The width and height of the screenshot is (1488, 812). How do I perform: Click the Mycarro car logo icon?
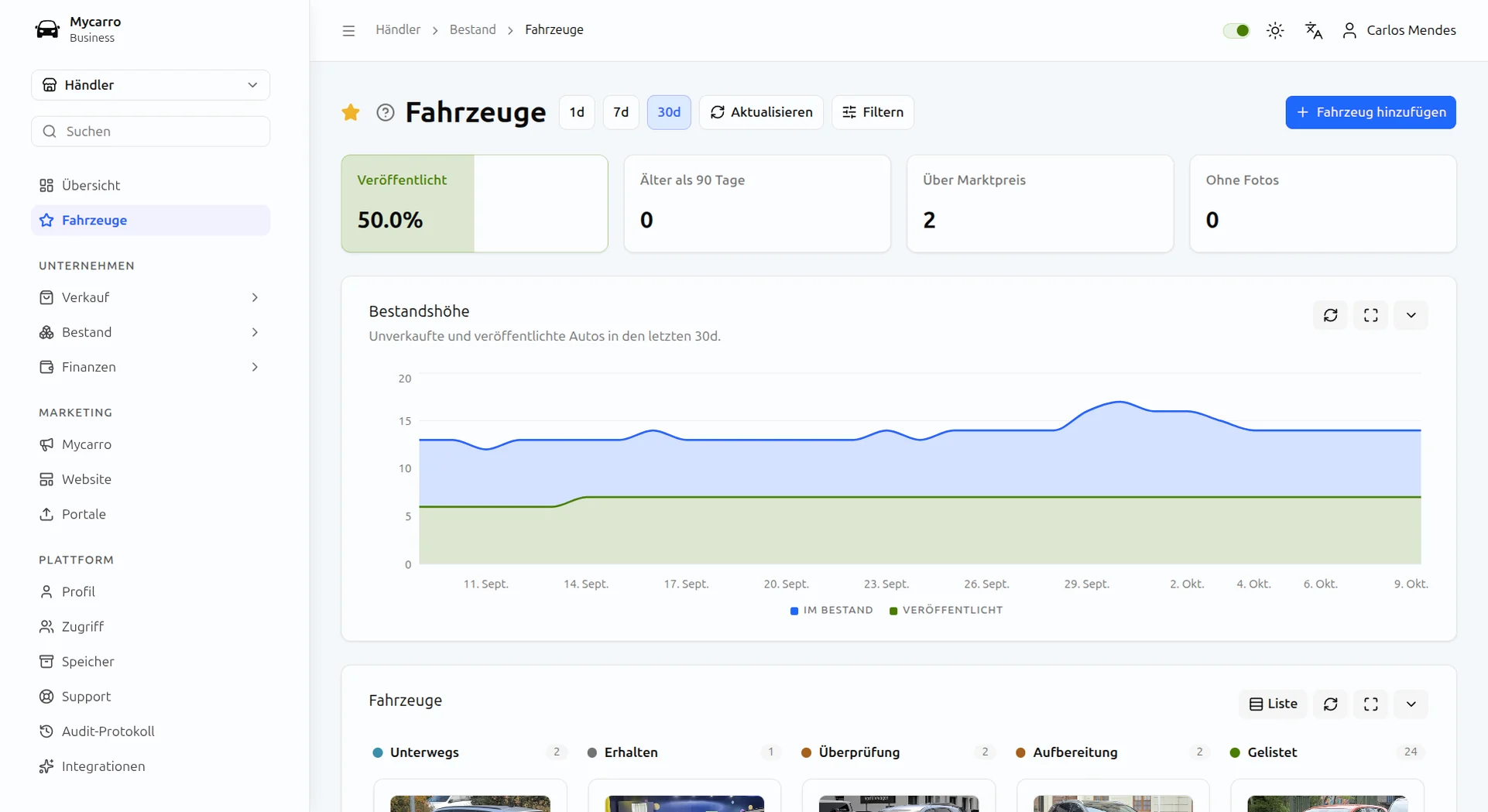pyautogui.click(x=47, y=29)
